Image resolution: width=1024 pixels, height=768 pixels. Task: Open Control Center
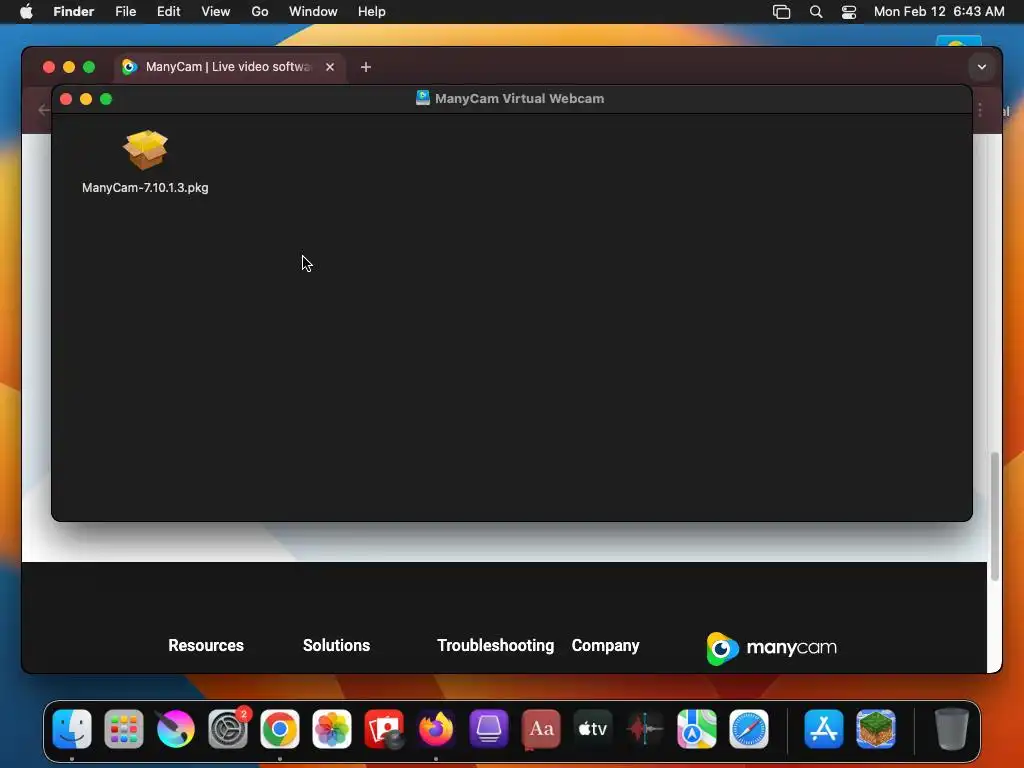tap(849, 11)
